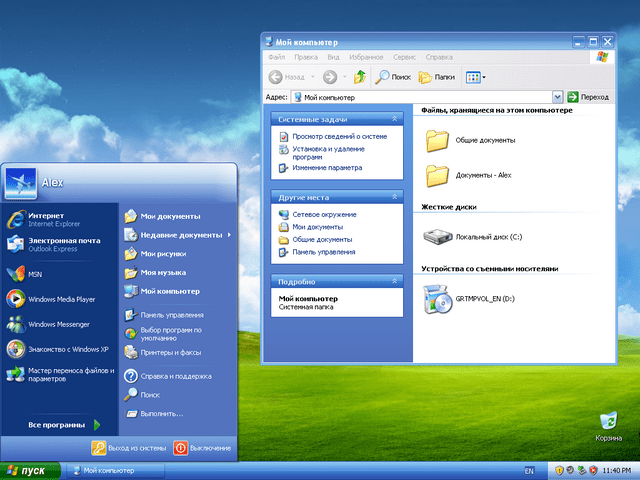640x480 pixels.
Task: Open Локальный диск (C:) drive
Action: [x=438, y=237]
